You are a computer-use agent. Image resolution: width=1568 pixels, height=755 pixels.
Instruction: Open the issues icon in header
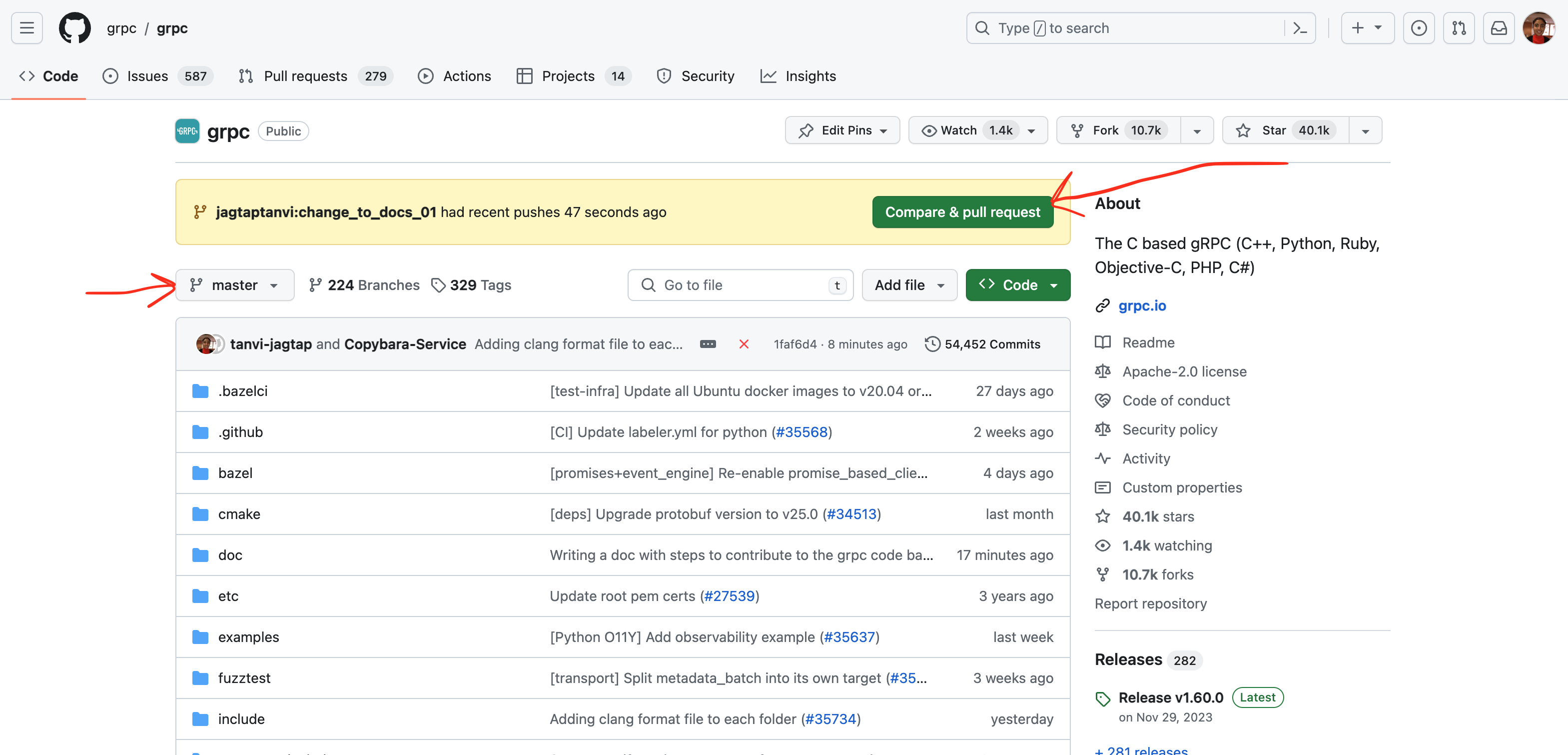tap(1418, 28)
